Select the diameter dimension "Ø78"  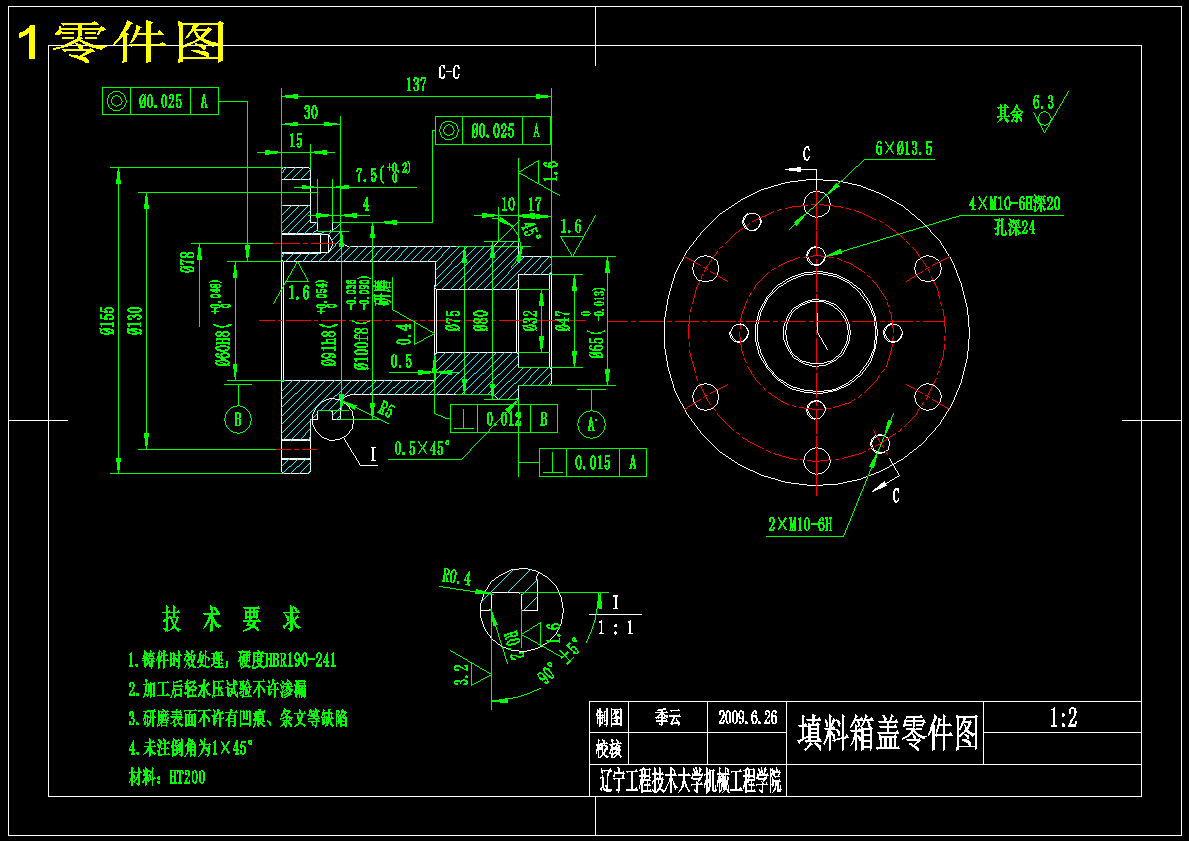(x=187, y=262)
